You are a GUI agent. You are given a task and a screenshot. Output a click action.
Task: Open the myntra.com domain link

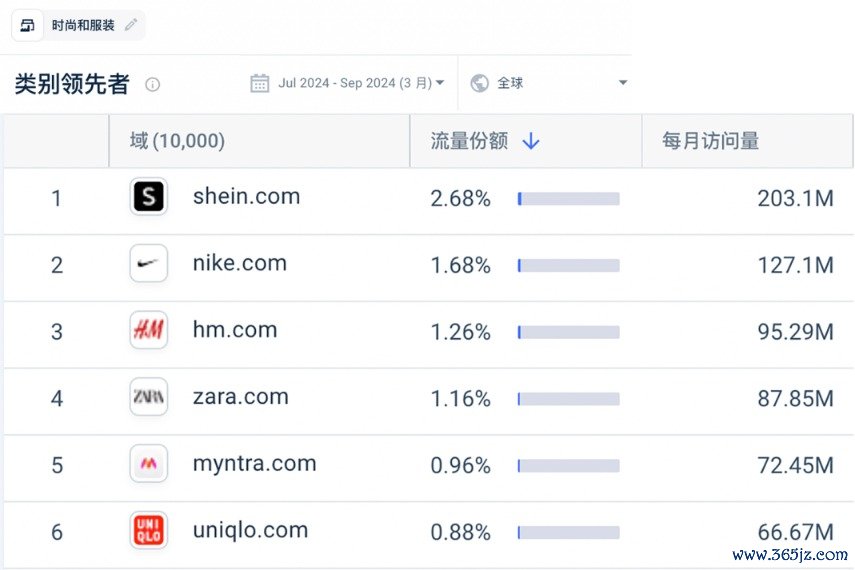coord(255,464)
